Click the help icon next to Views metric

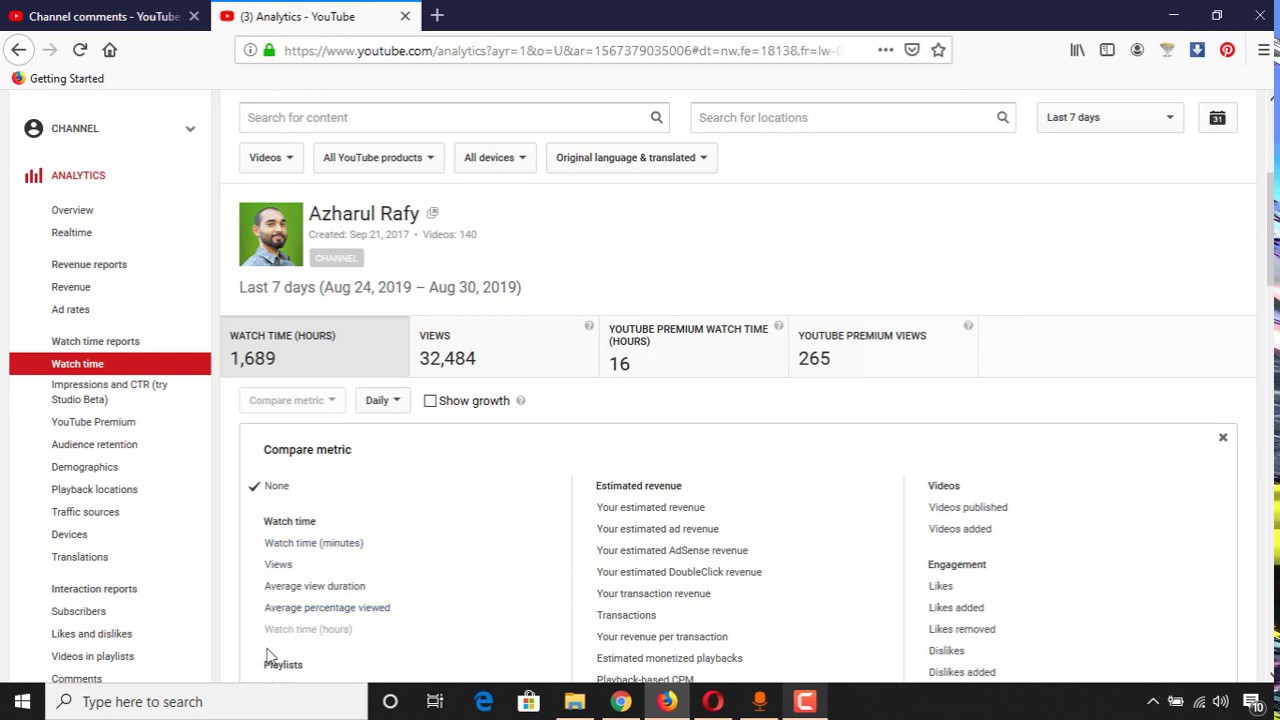point(589,326)
